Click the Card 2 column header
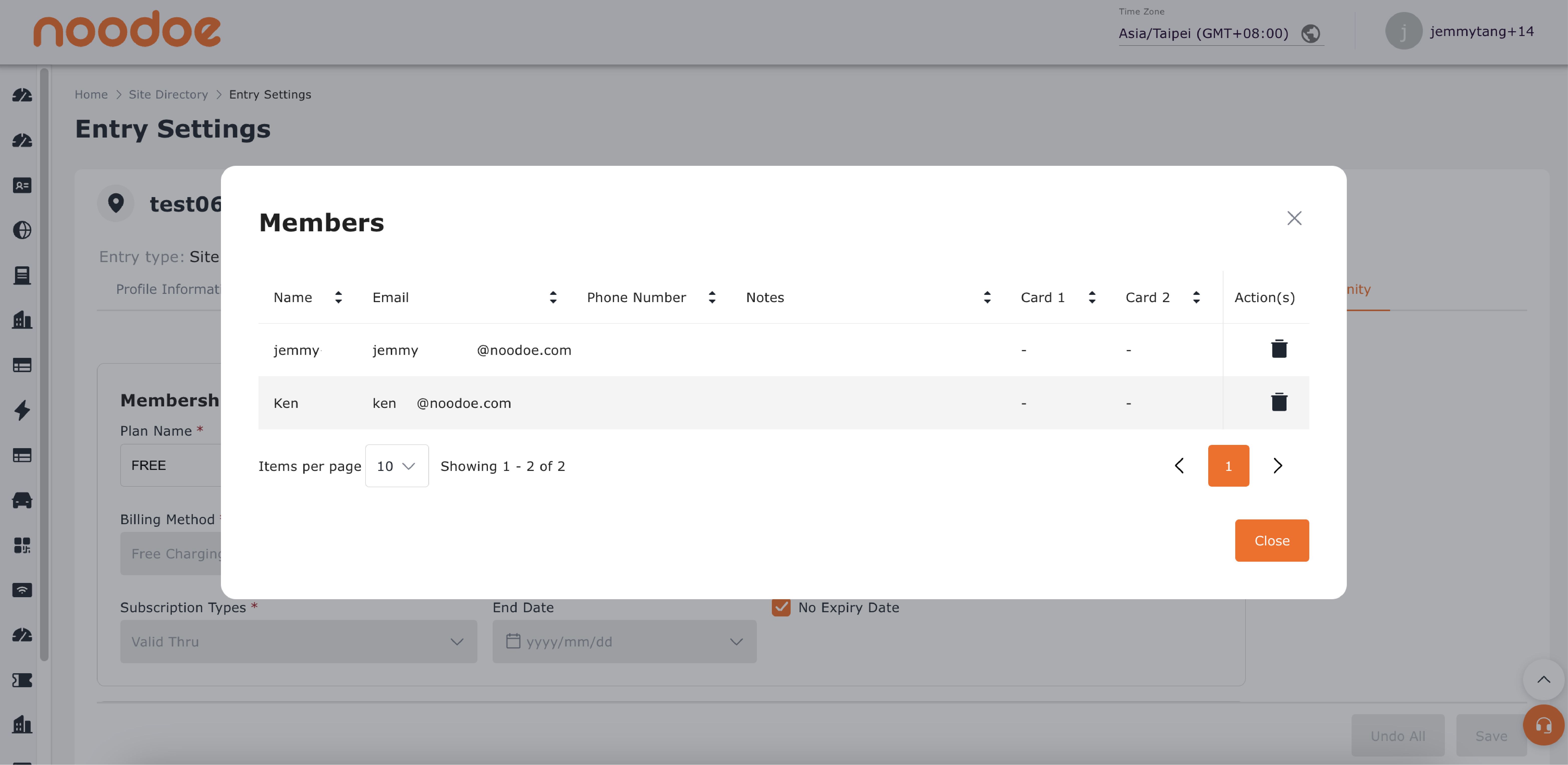Screen dimensions: 1568x765 (1147, 298)
